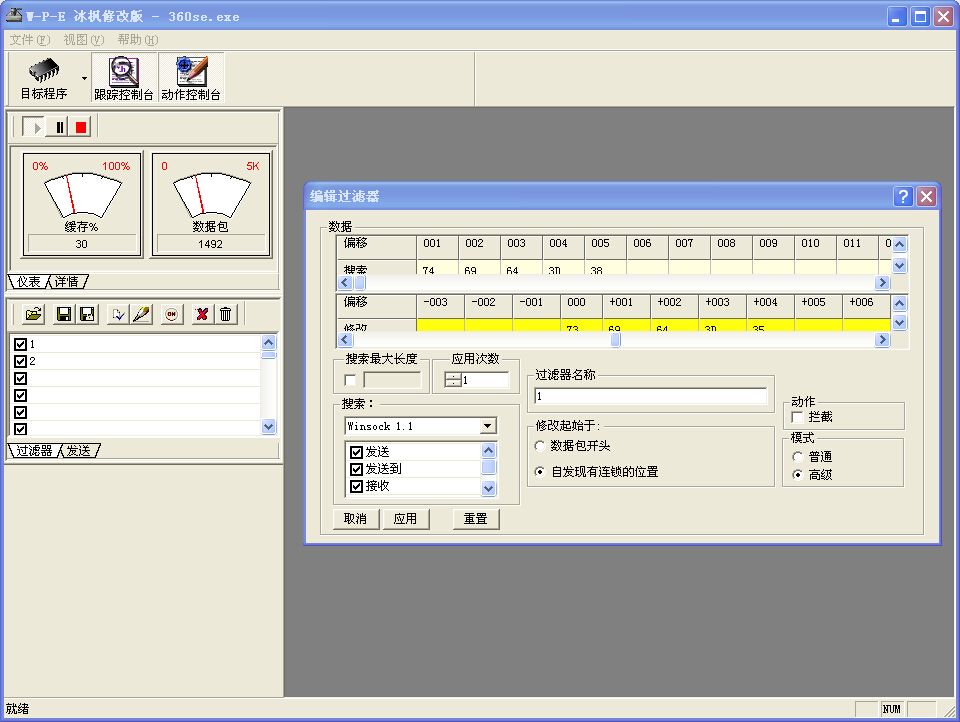Switch to the 发送 tab beside 过滤器
The height and width of the screenshot is (722, 960).
click(x=78, y=451)
